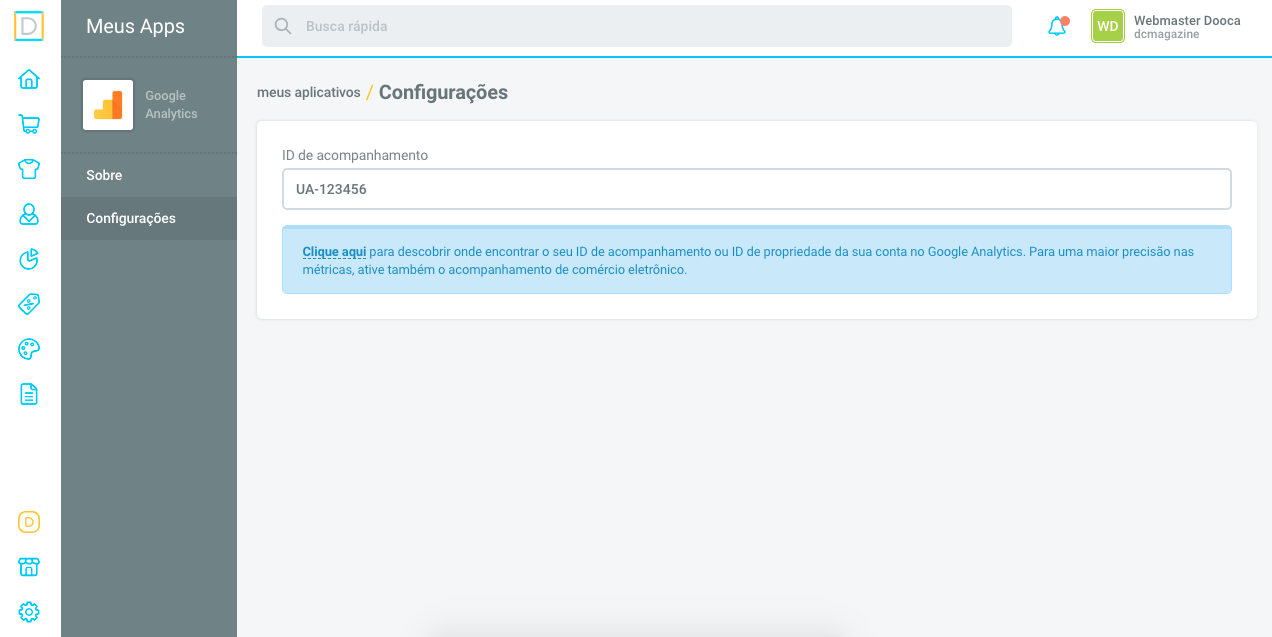Viewport: 1272px width, 637px height.
Task: Click the search magnifier icon
Action: [x=283, y=26]
